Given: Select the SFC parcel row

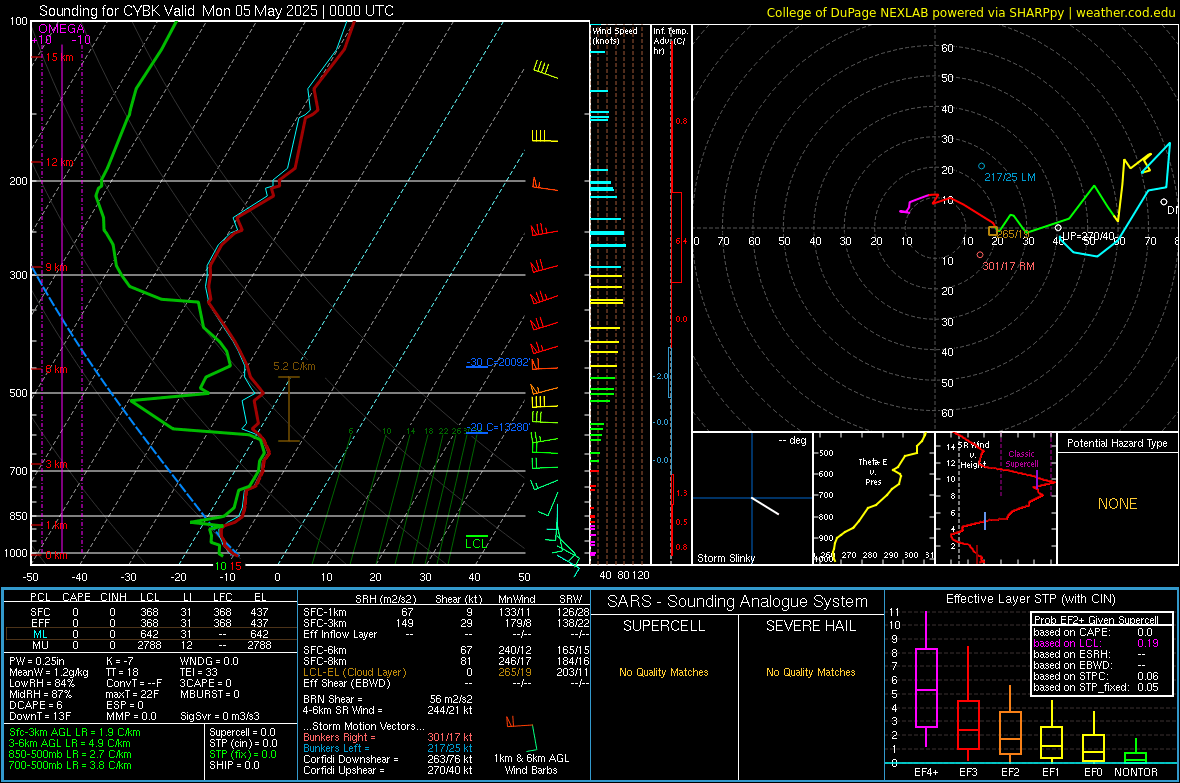Looking at the screenshot, I should point(151,612).
